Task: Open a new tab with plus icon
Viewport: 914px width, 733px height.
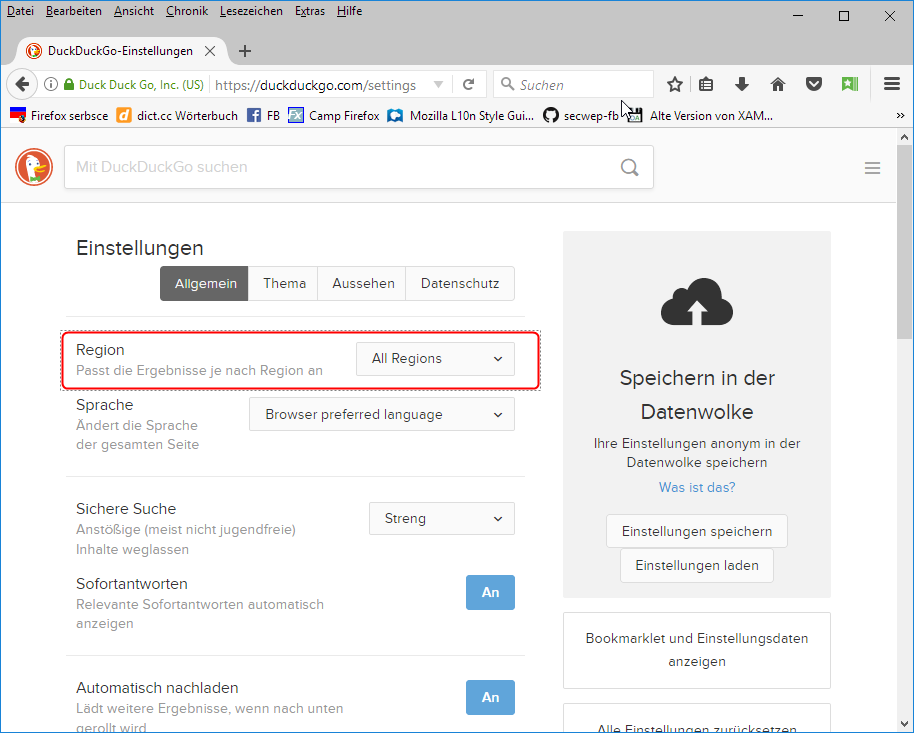Action: click(x=245, y=51)
